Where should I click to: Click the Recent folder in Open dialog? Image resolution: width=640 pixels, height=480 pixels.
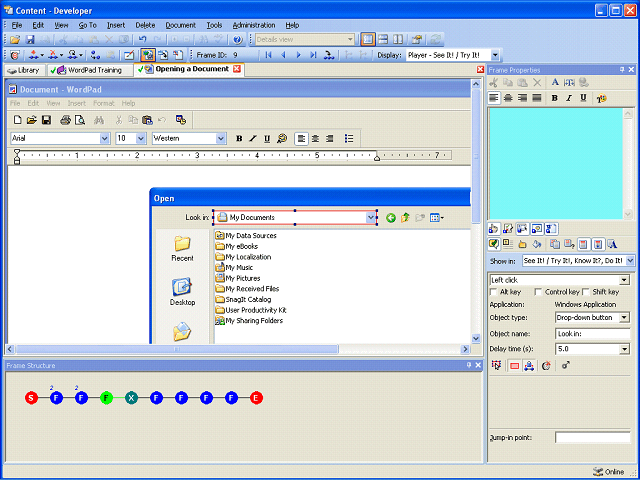pyautogui.click(x=182, y=248)
